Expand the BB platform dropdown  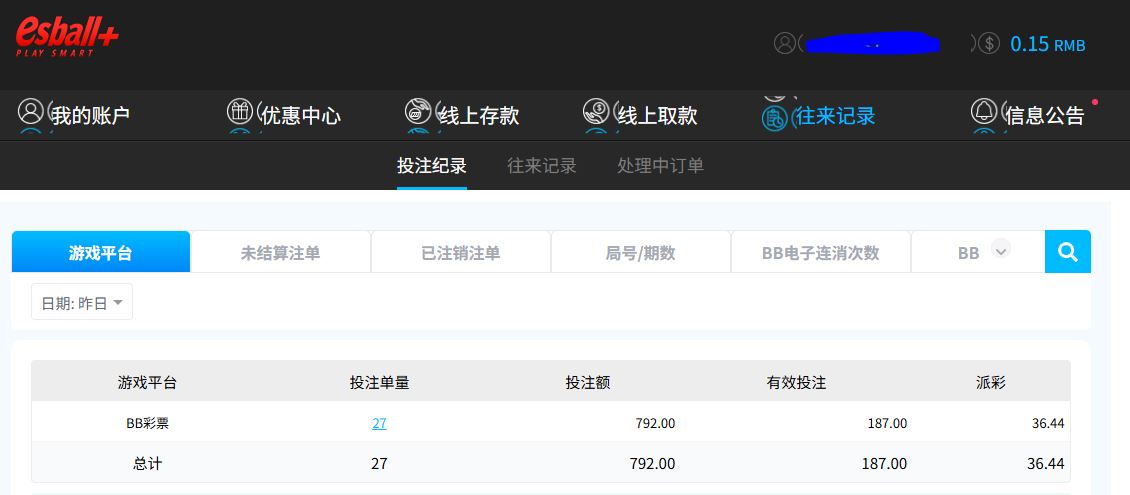1000,251
